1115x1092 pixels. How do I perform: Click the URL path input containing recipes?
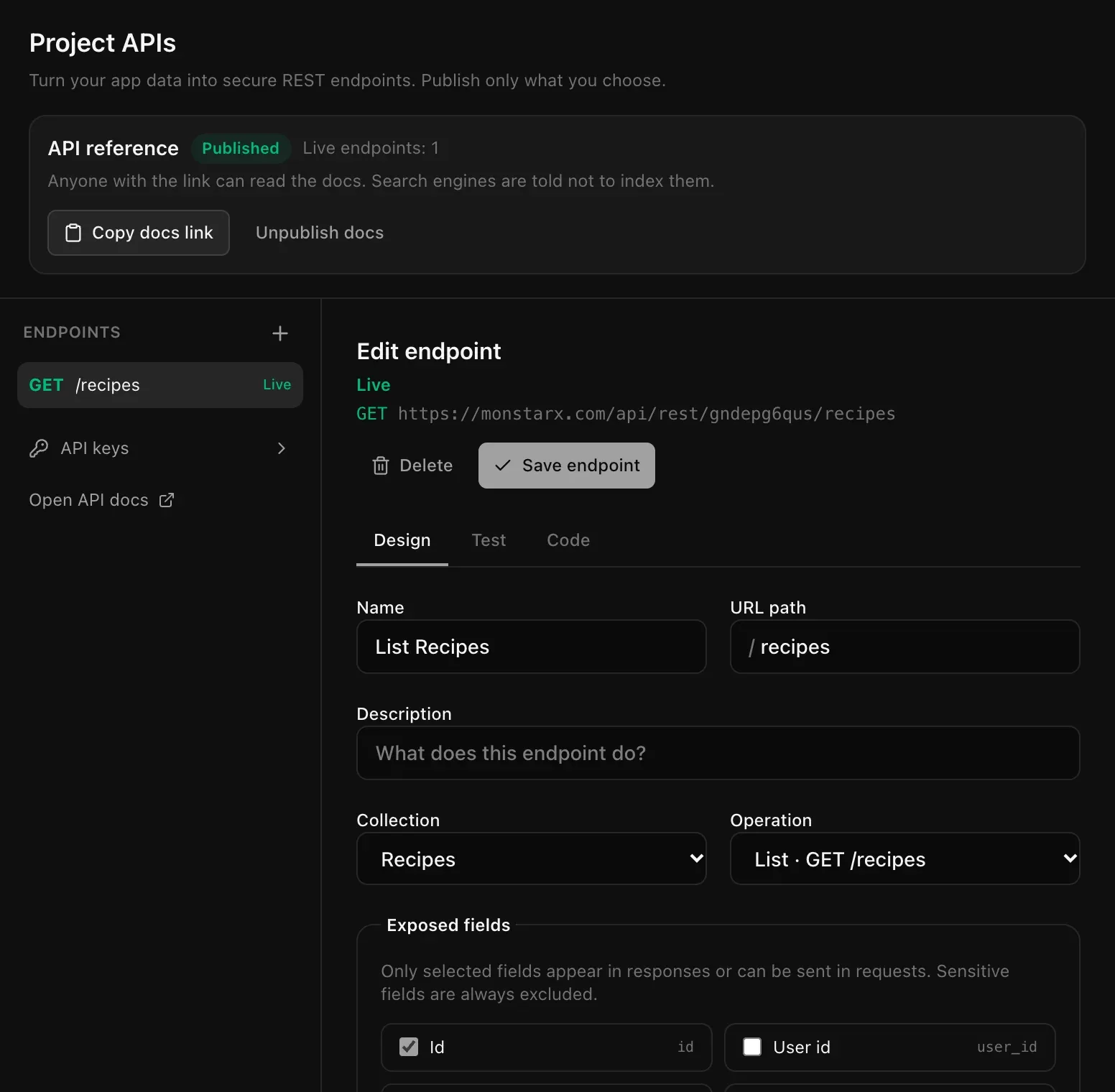tap(905, 647)
